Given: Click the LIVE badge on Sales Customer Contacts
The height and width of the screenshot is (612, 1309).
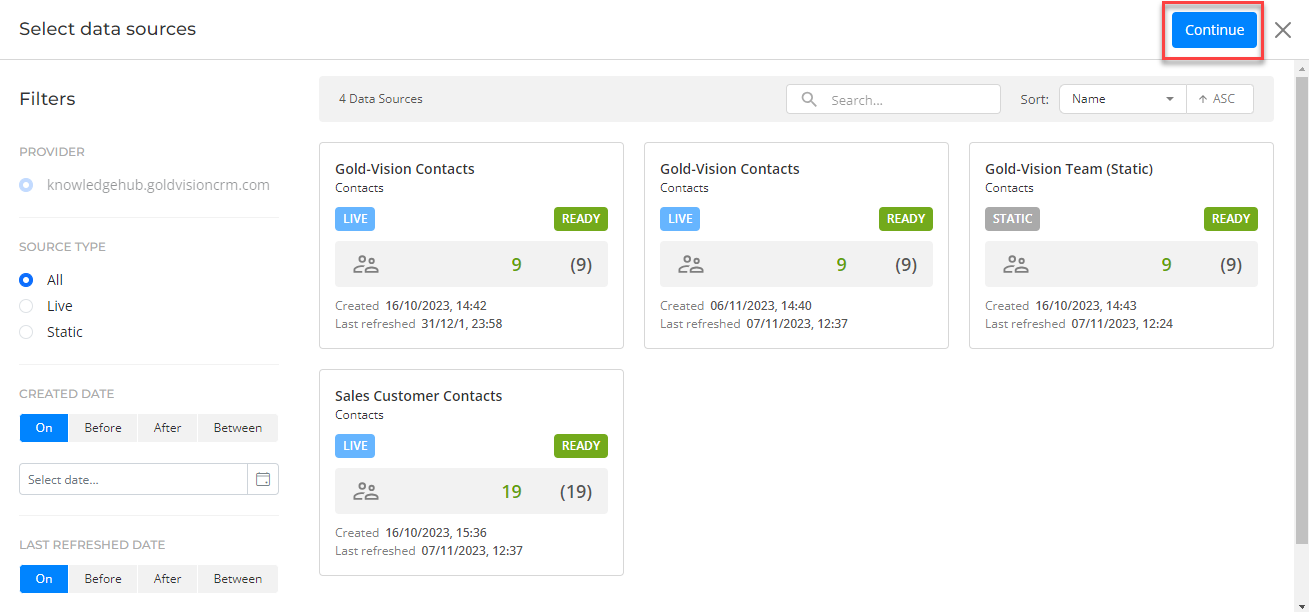Looking at the screenshot, I should [x=355, y=446].
